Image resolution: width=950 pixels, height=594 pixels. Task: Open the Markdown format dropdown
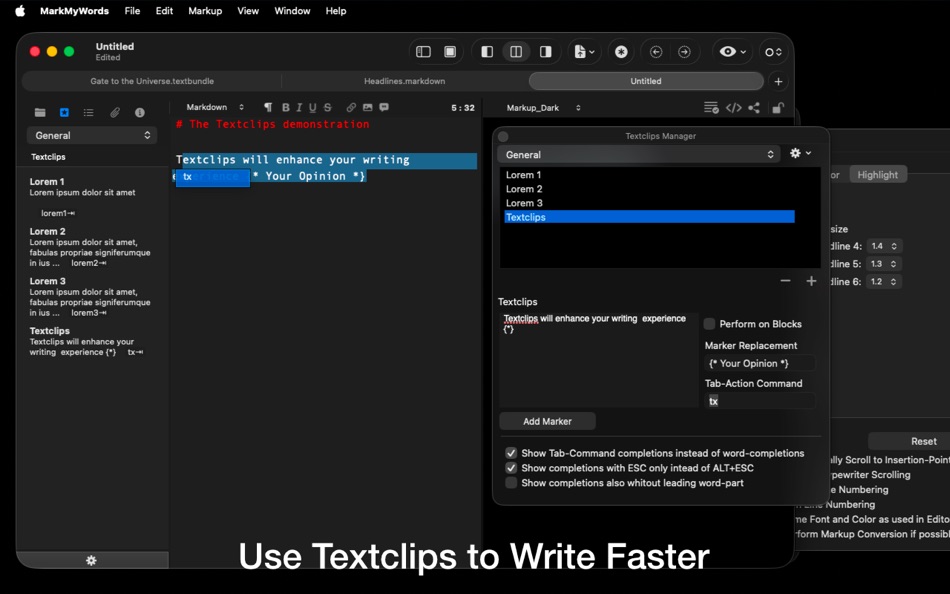point(208,107)
